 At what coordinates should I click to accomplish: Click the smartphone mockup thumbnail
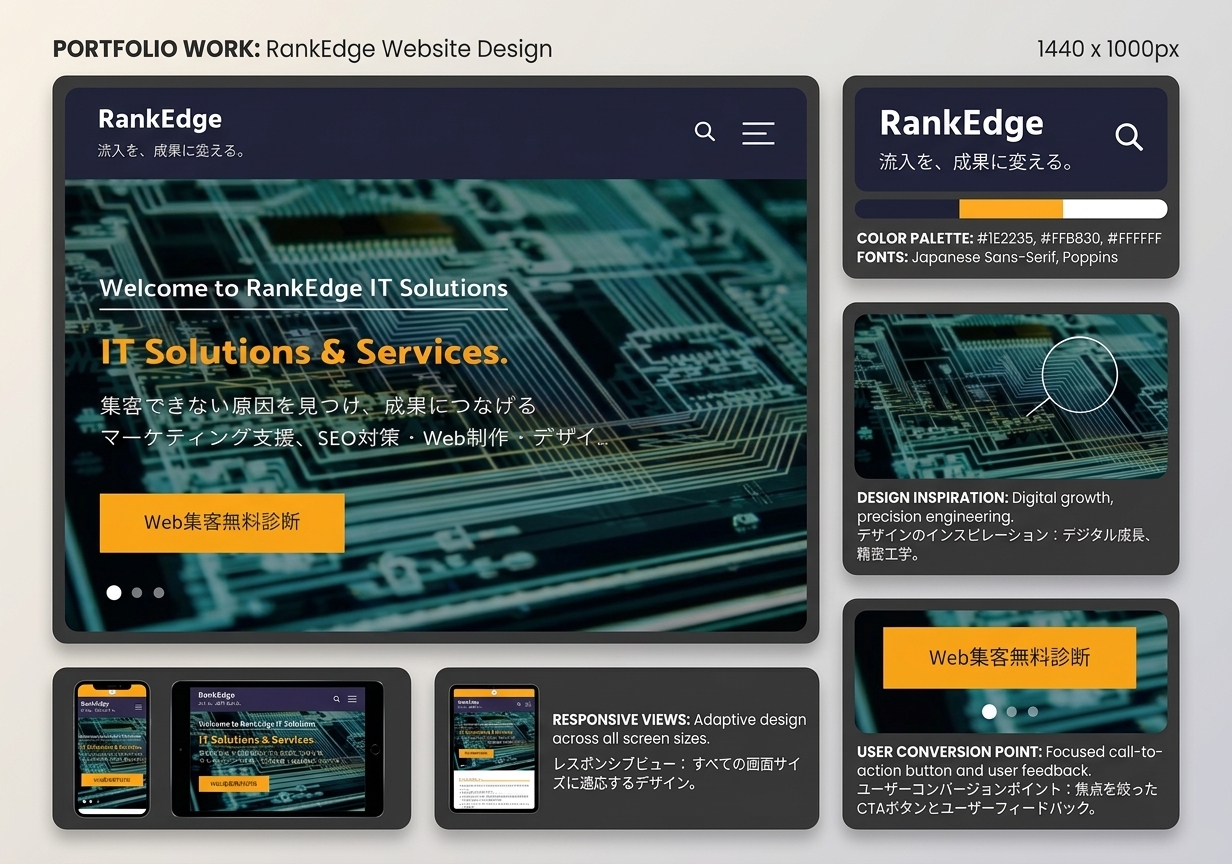click(112, 748)
